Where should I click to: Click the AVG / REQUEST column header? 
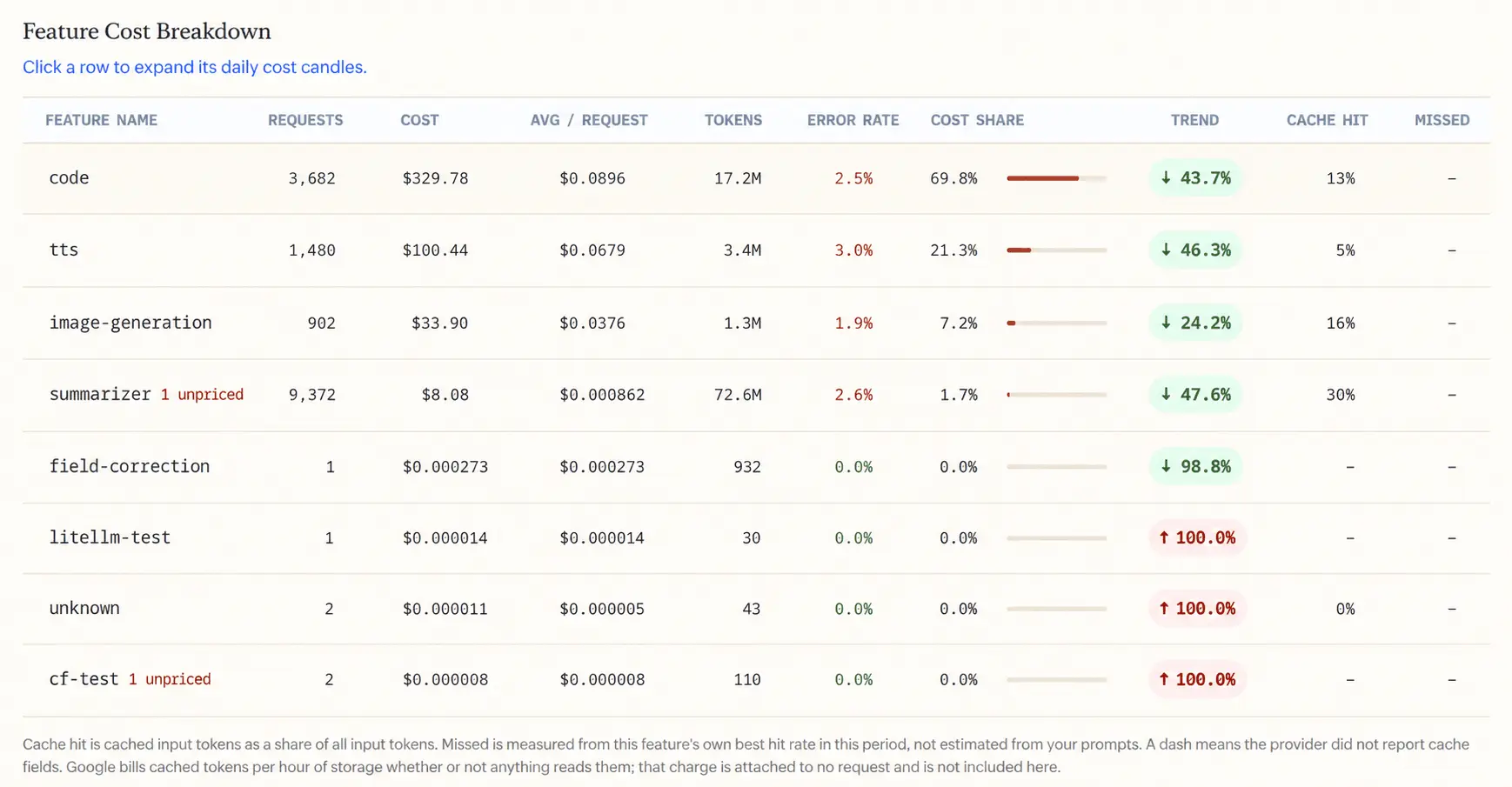tap(589, 120)
